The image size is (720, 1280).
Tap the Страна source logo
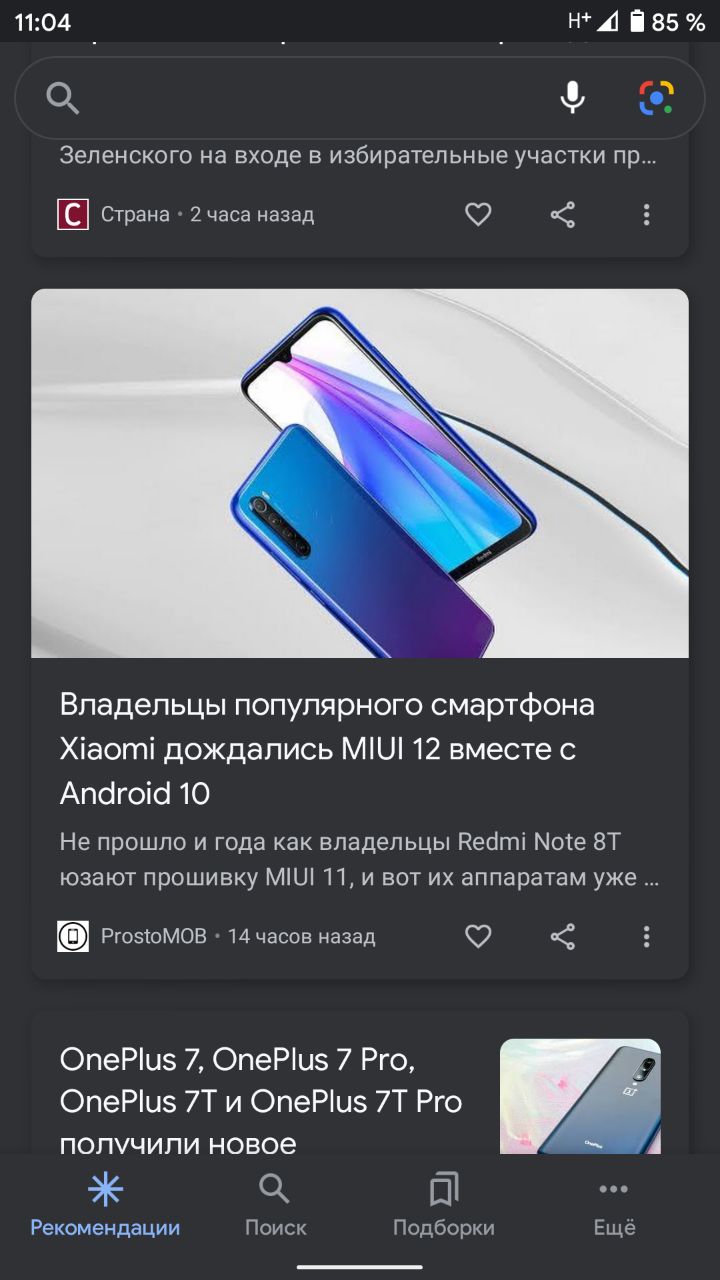coord(73,214)
